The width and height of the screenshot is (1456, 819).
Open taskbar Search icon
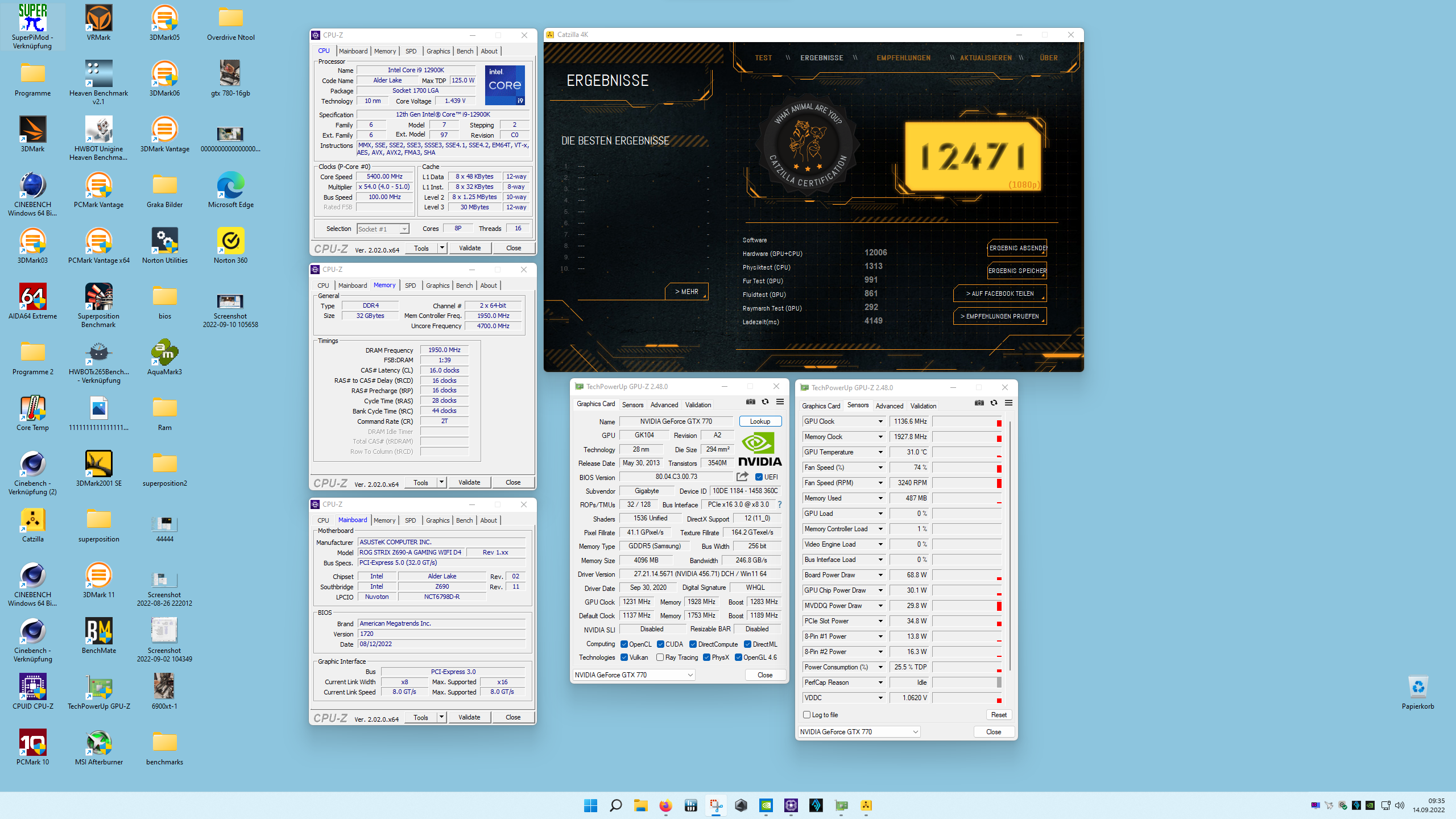pyautogui.click(x=615, y=805)
